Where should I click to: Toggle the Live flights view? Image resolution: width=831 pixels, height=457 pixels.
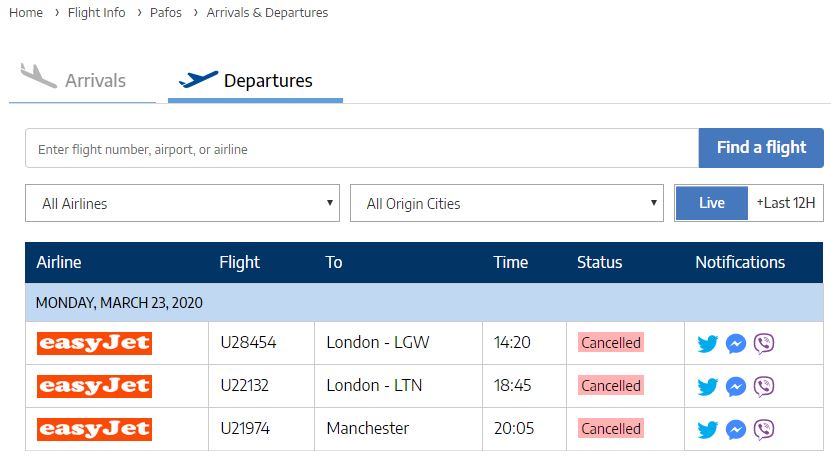[x=712, y=203]
